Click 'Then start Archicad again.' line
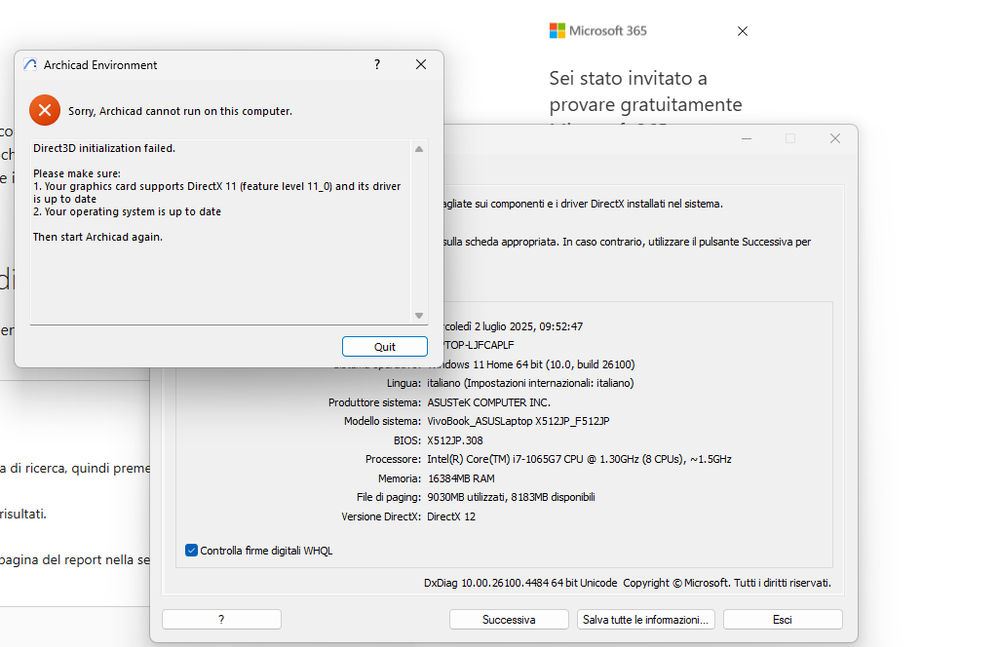This screenshot has height=647, width=999. pos(97,237)
